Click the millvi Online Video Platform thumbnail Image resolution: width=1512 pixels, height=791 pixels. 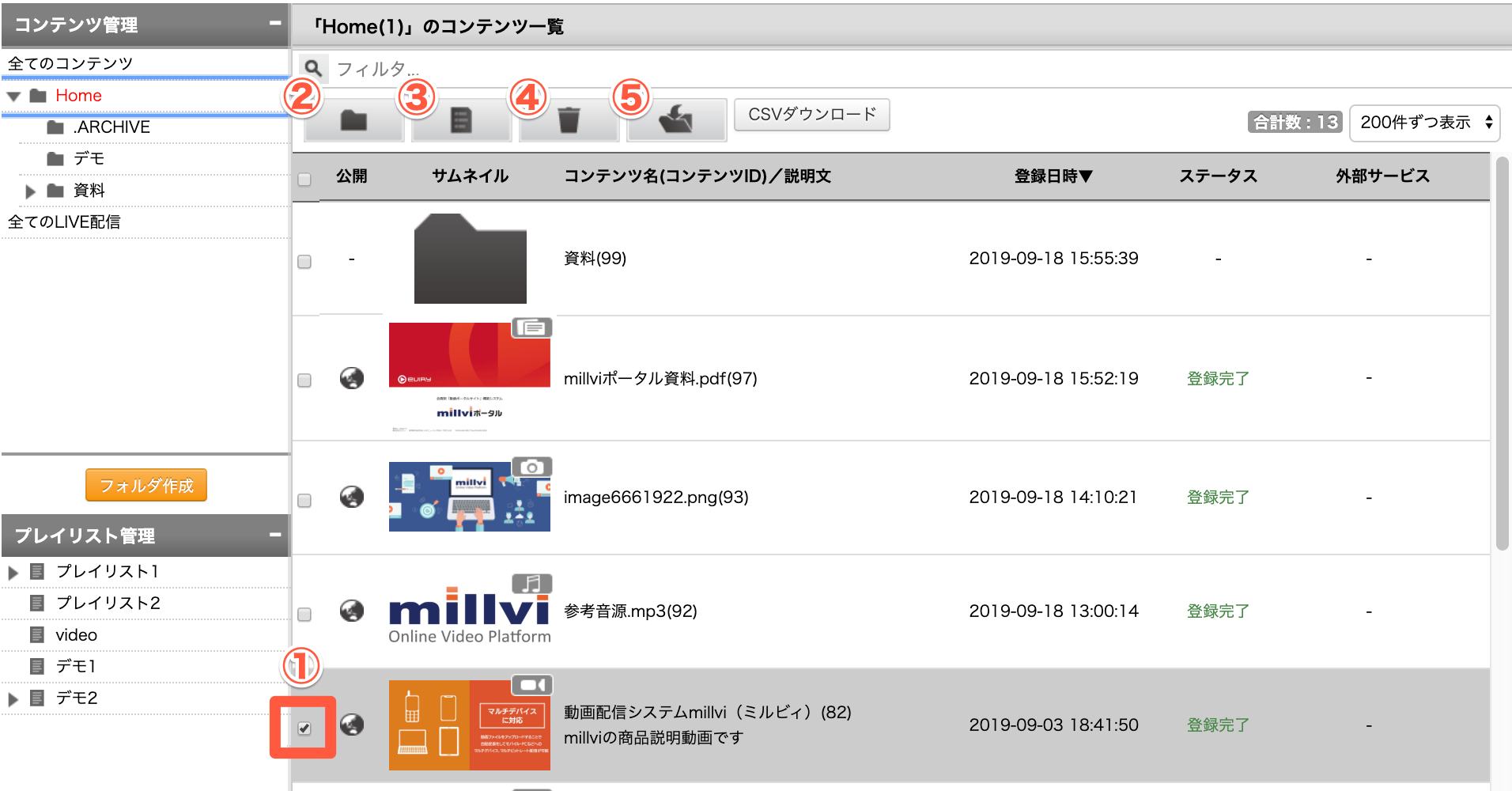click(x=470, y=615)
